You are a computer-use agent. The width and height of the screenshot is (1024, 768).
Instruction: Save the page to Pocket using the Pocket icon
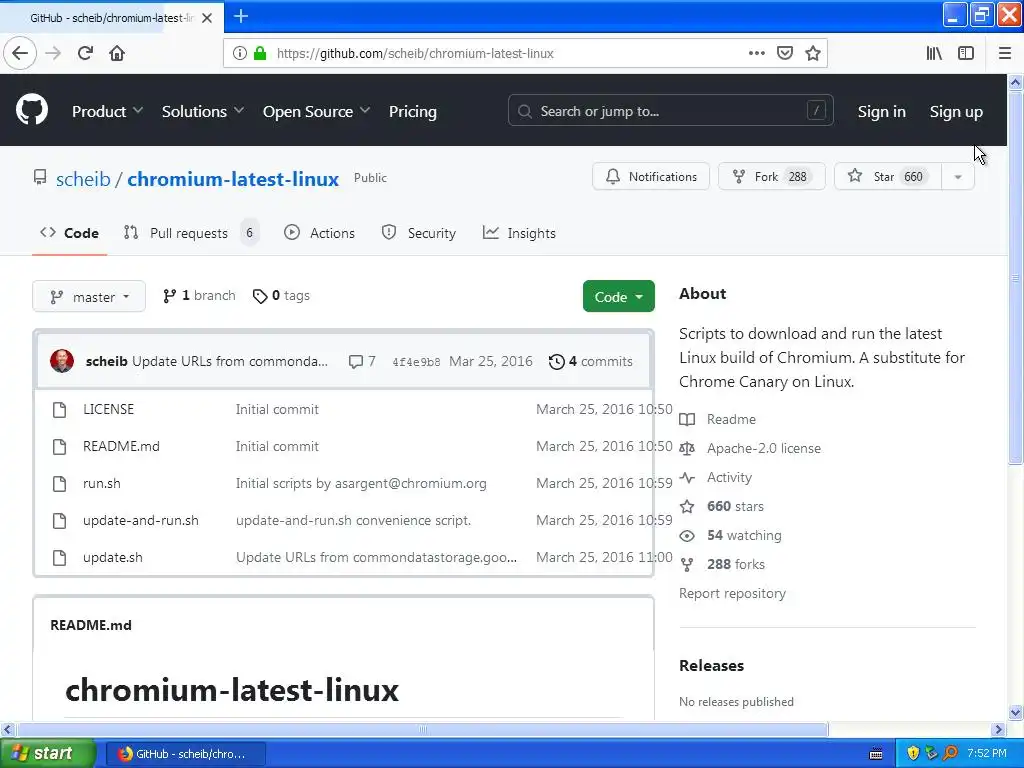785,53
